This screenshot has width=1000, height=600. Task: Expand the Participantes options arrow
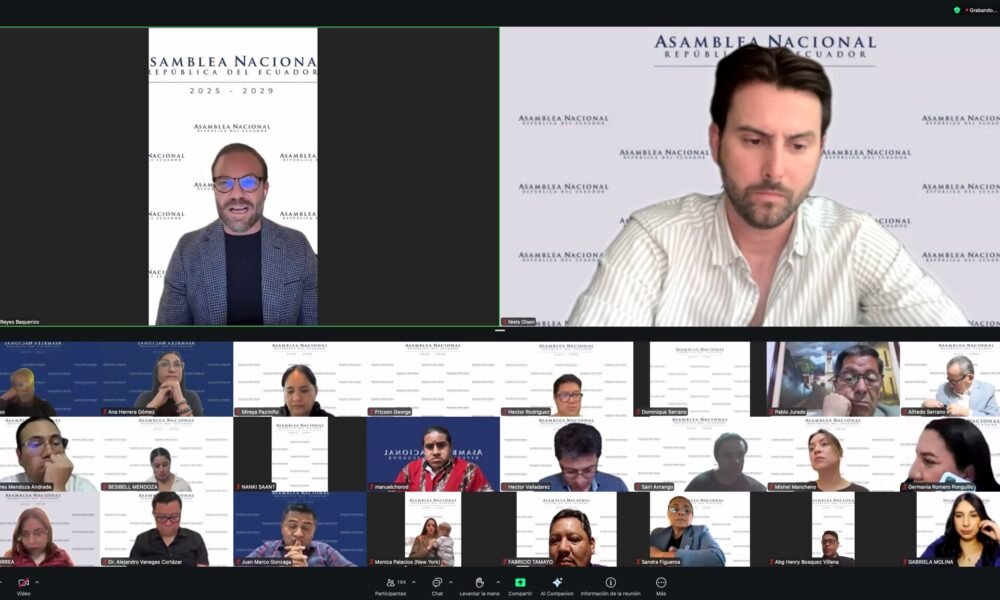coord(414,582)
